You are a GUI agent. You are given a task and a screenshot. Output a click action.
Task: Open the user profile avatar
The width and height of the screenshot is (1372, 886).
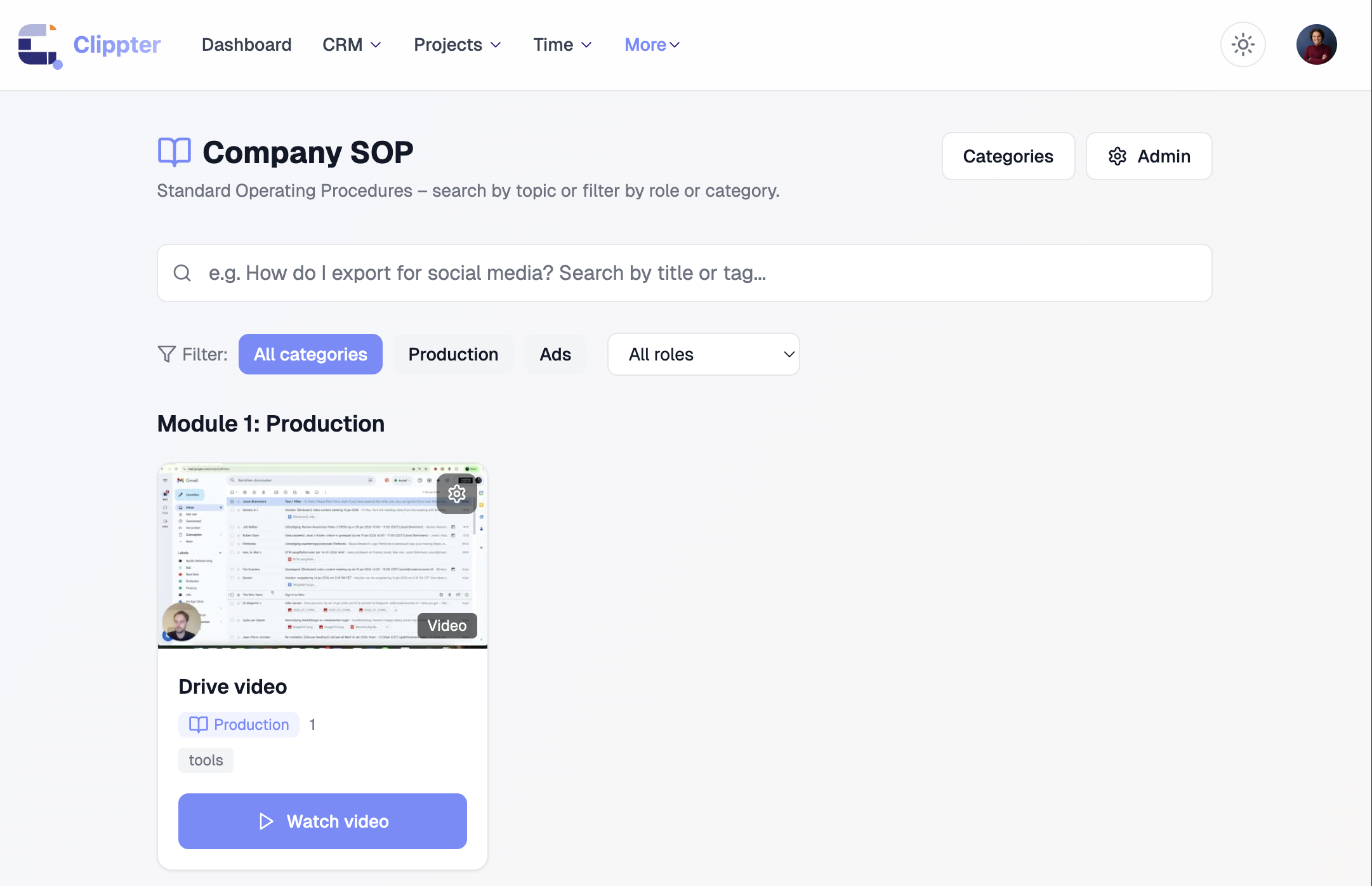click(1316, 44)
